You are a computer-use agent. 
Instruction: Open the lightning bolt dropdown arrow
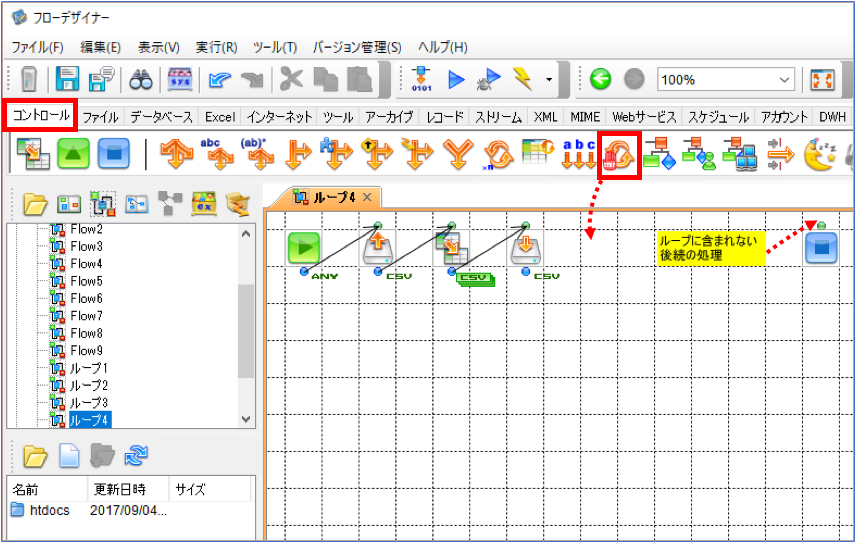pyautogui.click(x=549, y=80)
